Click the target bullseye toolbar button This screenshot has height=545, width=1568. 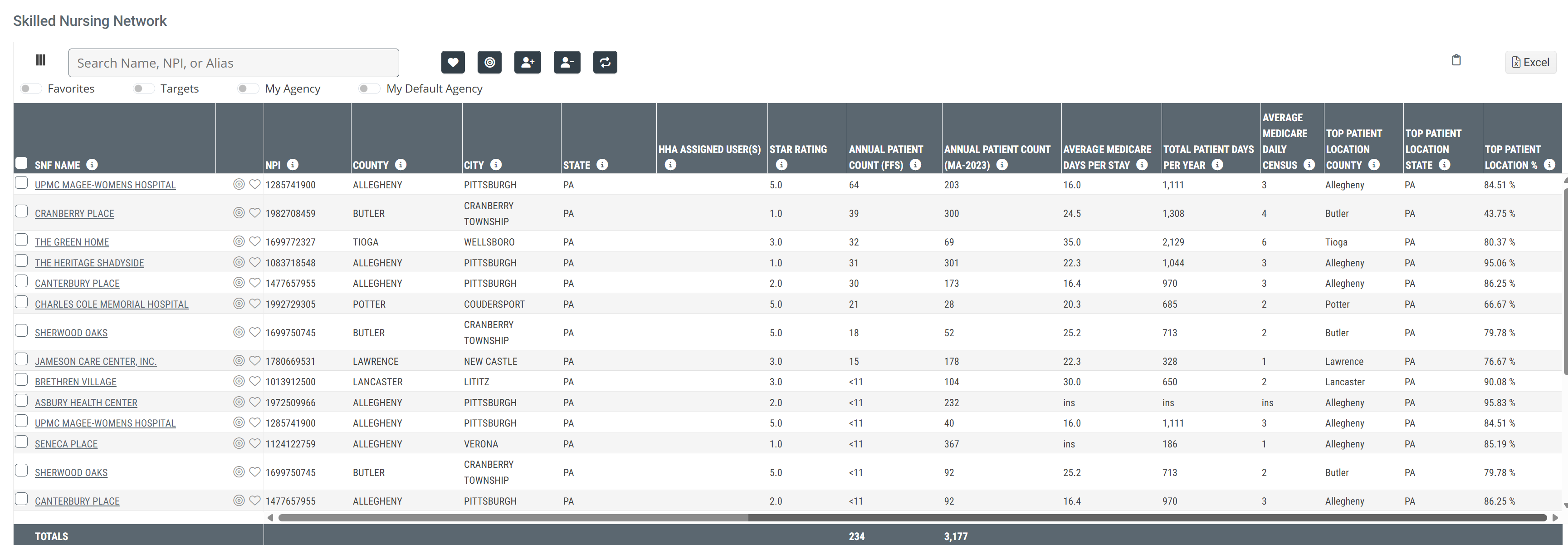pyautogui.click(x=489, y=62)
